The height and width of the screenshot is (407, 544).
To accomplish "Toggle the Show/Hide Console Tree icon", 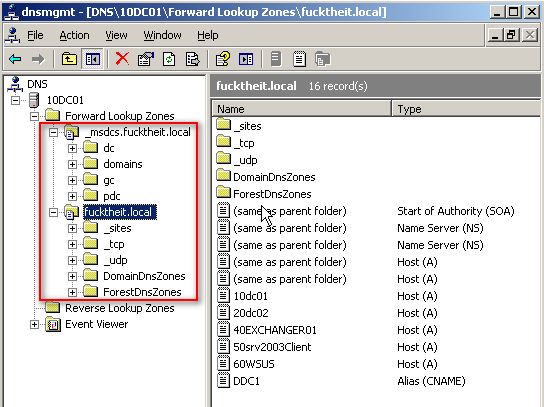I will 93,59.
